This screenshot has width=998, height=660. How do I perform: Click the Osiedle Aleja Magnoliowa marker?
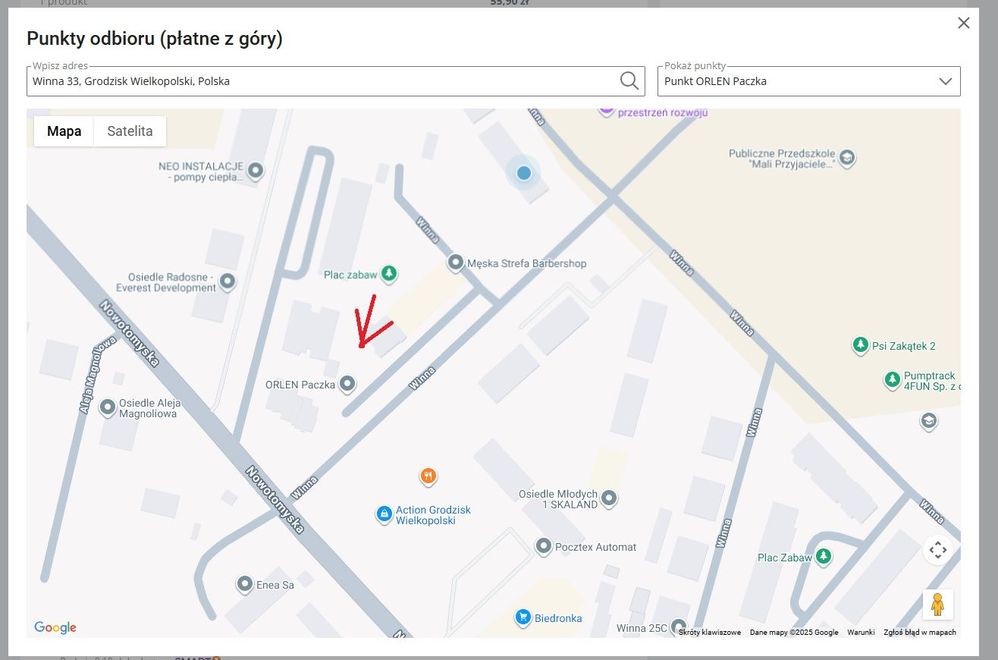(108, 407)
